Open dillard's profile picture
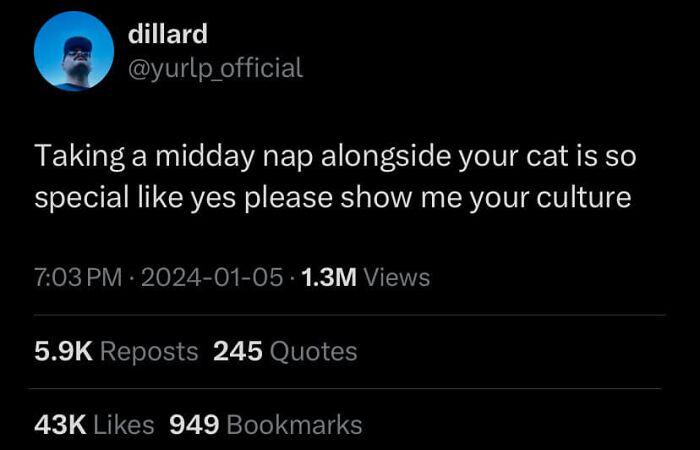Image resolution: width=700 pixels, height=450 pixels. point(74,50)
